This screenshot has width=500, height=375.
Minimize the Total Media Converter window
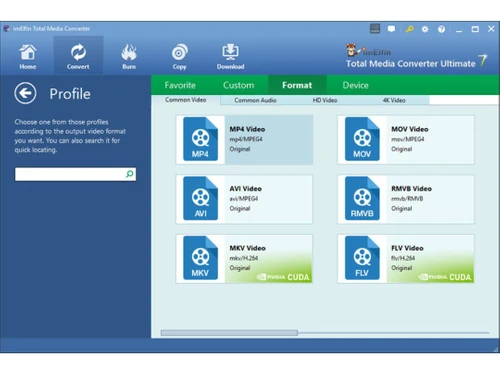click(x=459, y=30)
